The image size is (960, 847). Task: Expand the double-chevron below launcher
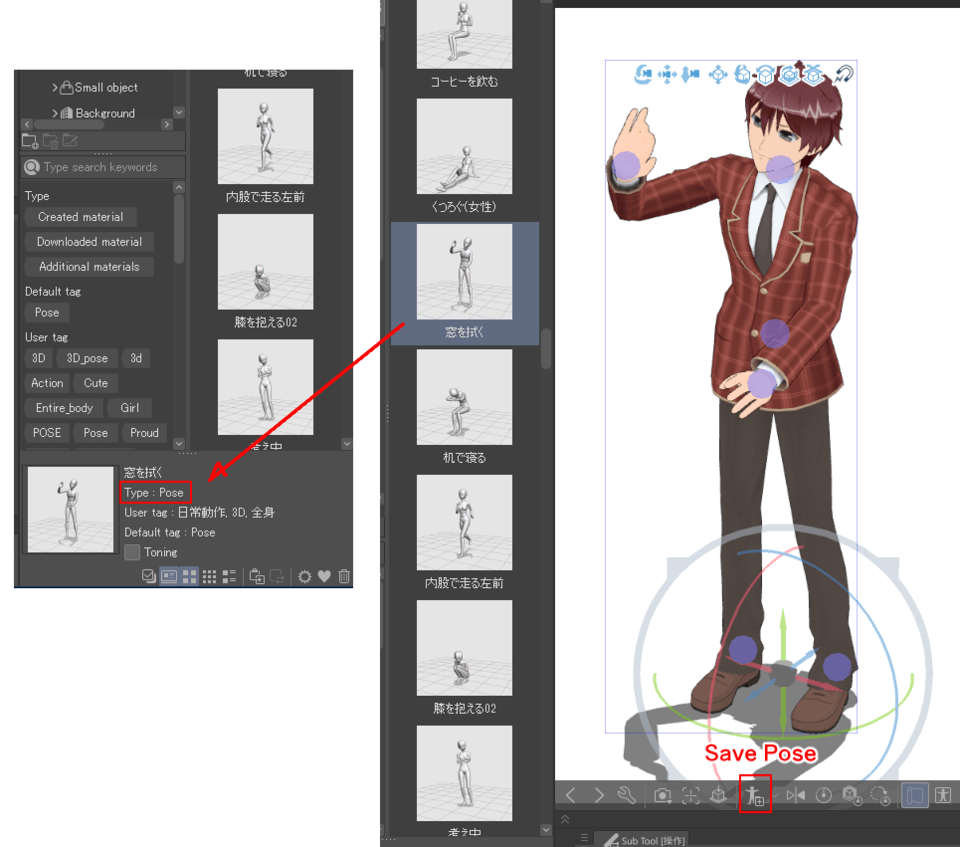tap(565, 819)
